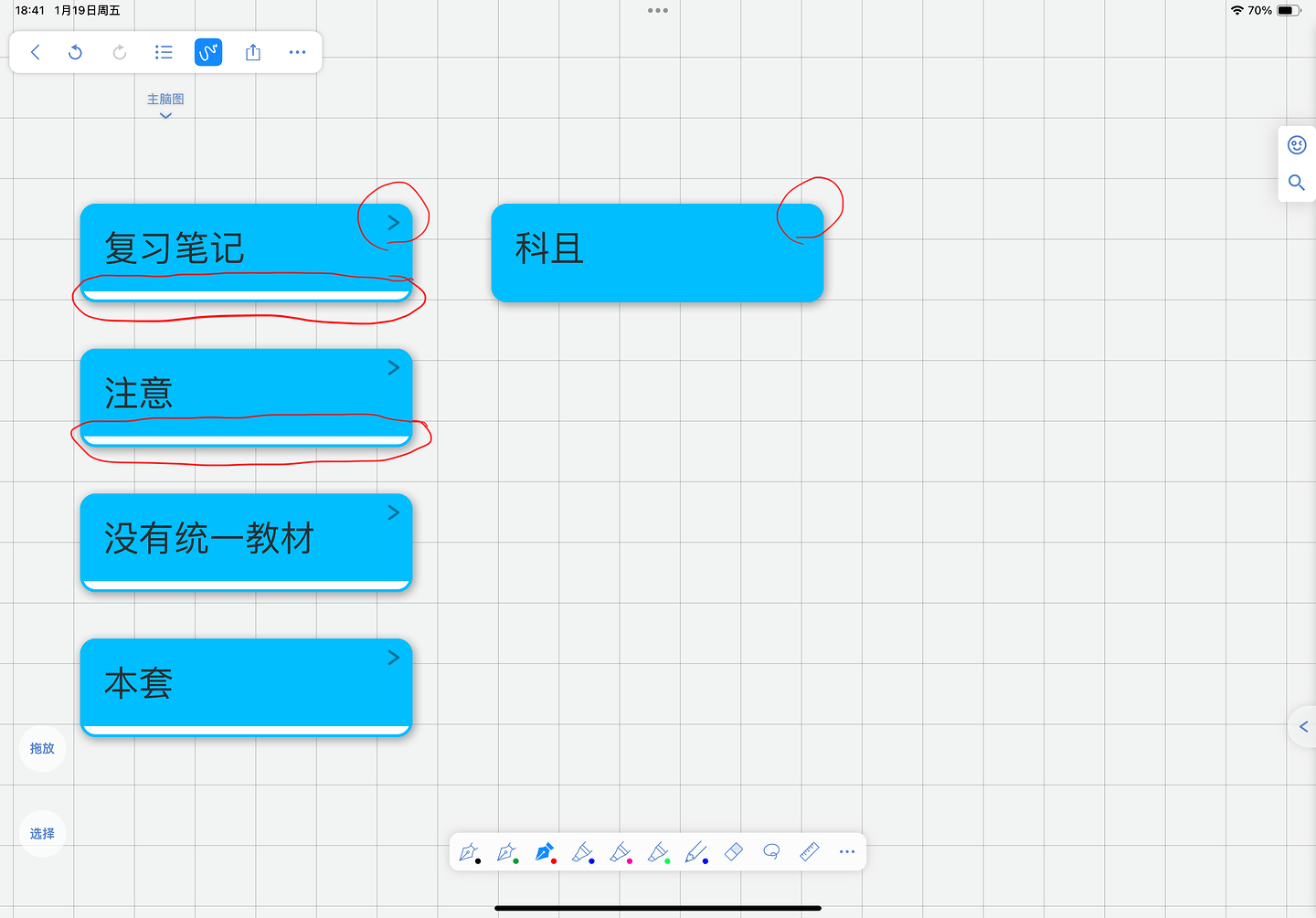
Task: Select the black fountain pen
Action: (470, 852)
